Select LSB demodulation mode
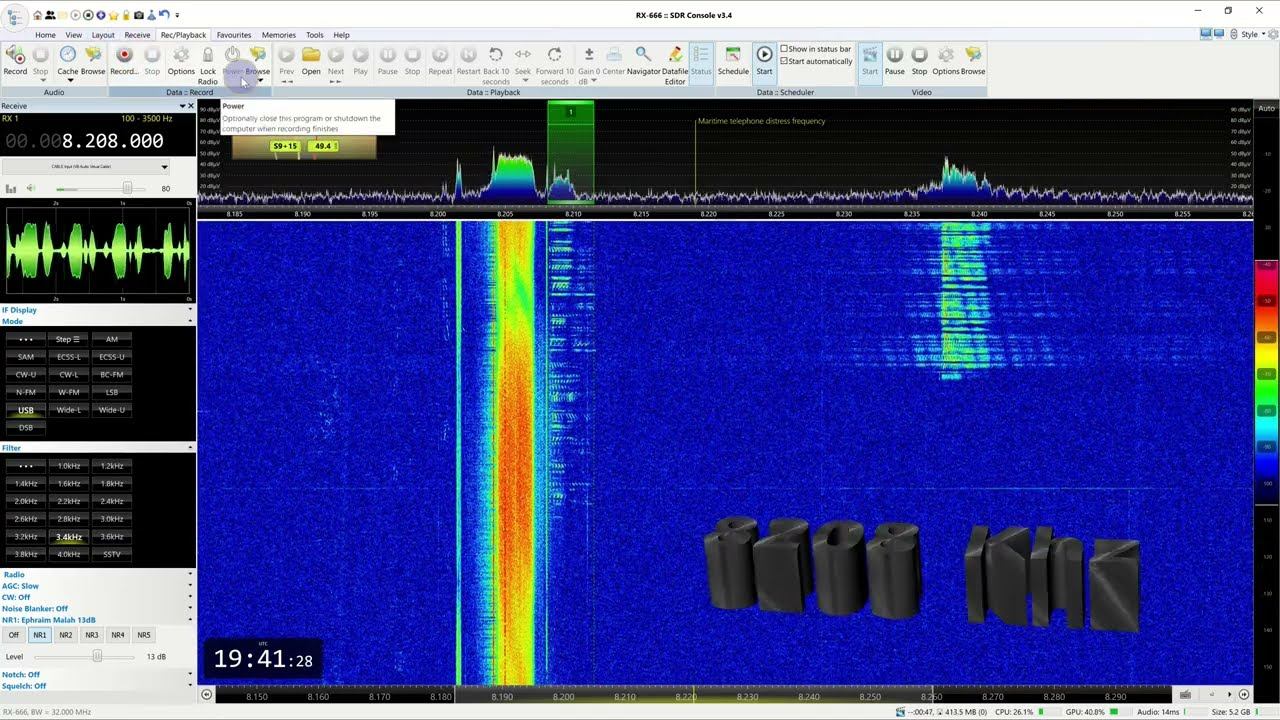Screen dimensions: 1280x720 pyautogui.click(x=112, y=392)
